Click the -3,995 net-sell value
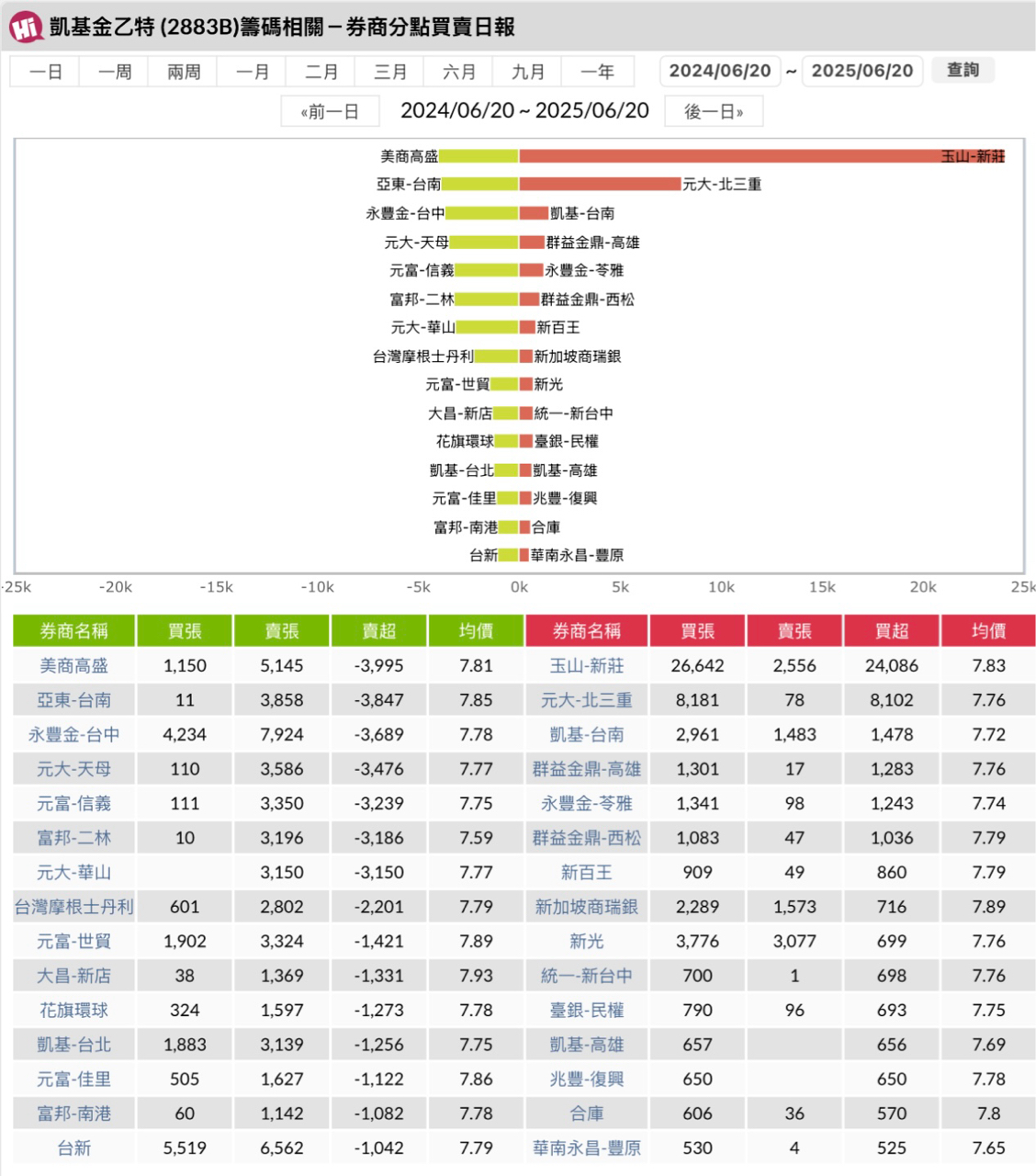The height and width of the screenshot is (1176, 1036). 378,666
